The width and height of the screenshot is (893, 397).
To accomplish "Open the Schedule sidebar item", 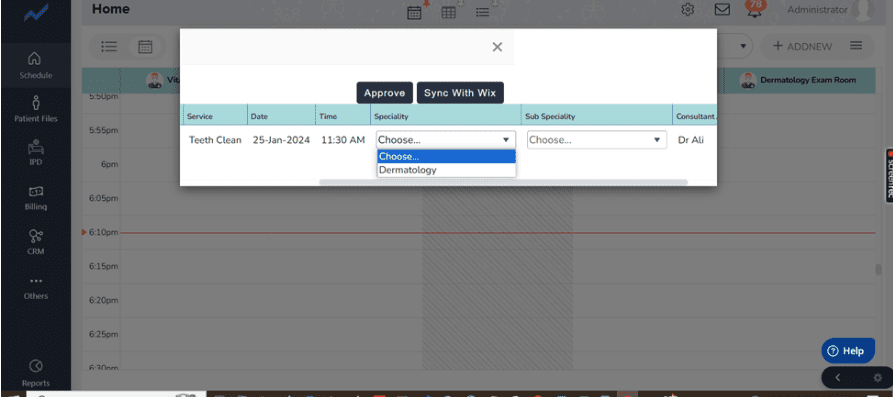I will (35, 65).
